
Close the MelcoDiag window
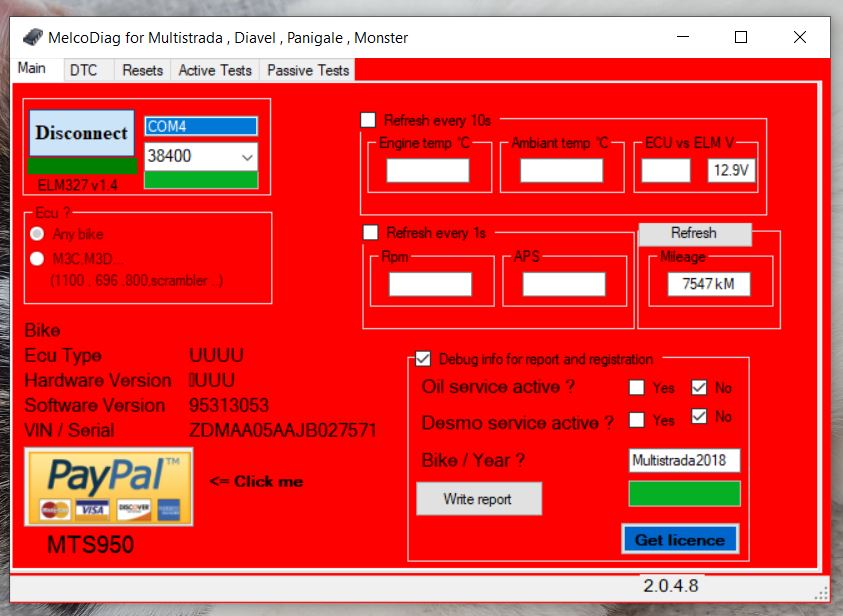coord(800,38)
